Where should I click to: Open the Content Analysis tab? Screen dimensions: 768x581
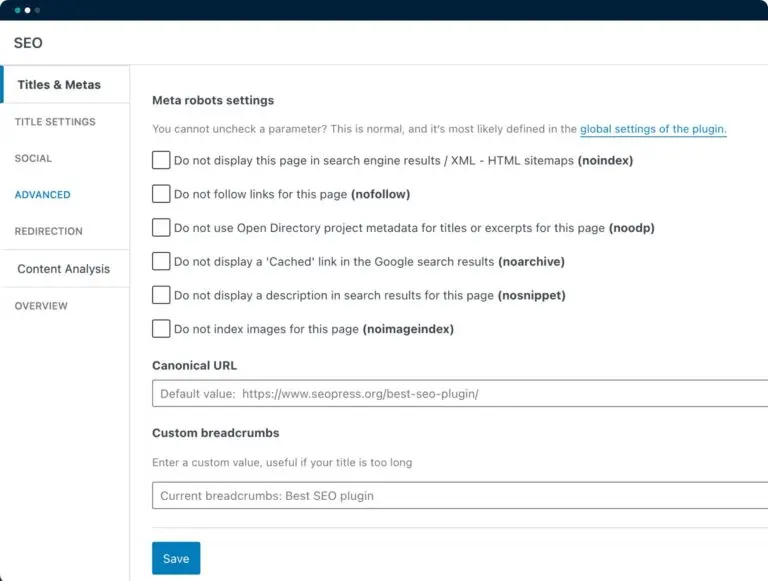tap(63, 269)
